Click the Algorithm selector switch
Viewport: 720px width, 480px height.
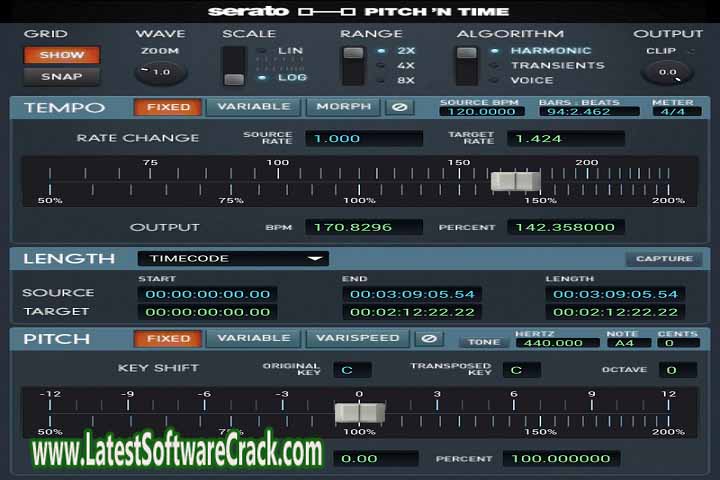467,65
